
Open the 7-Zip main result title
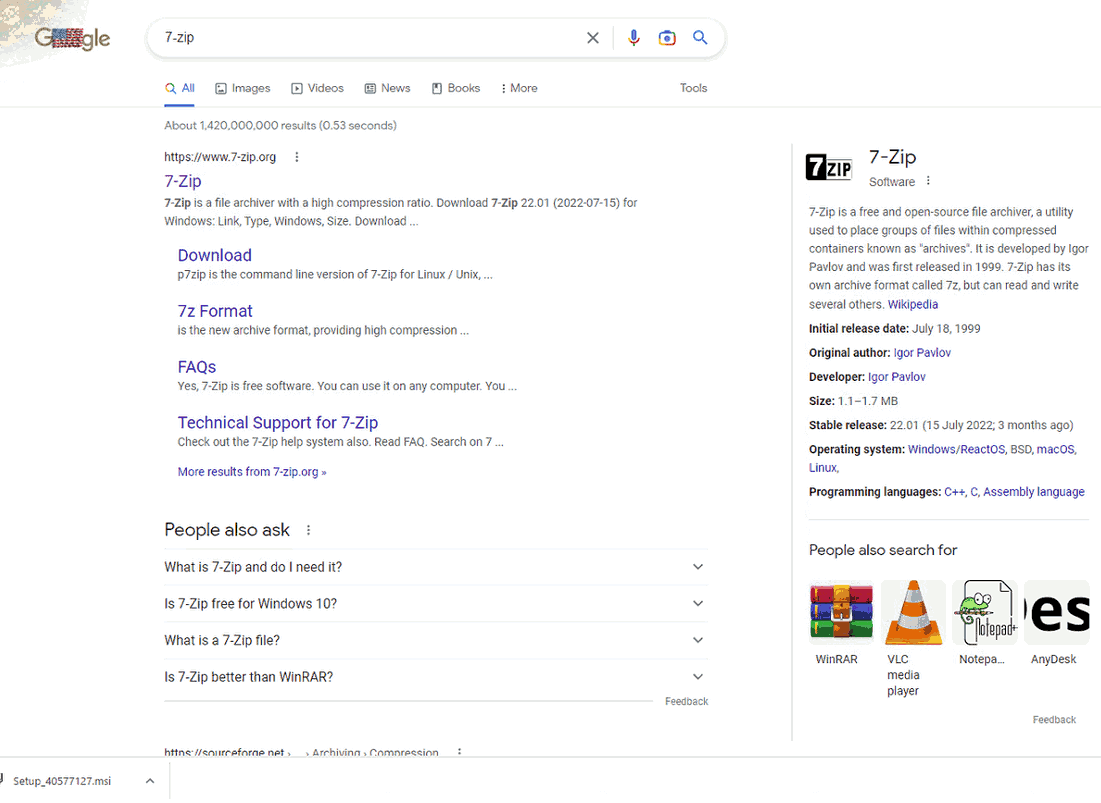tap(183, 181)
